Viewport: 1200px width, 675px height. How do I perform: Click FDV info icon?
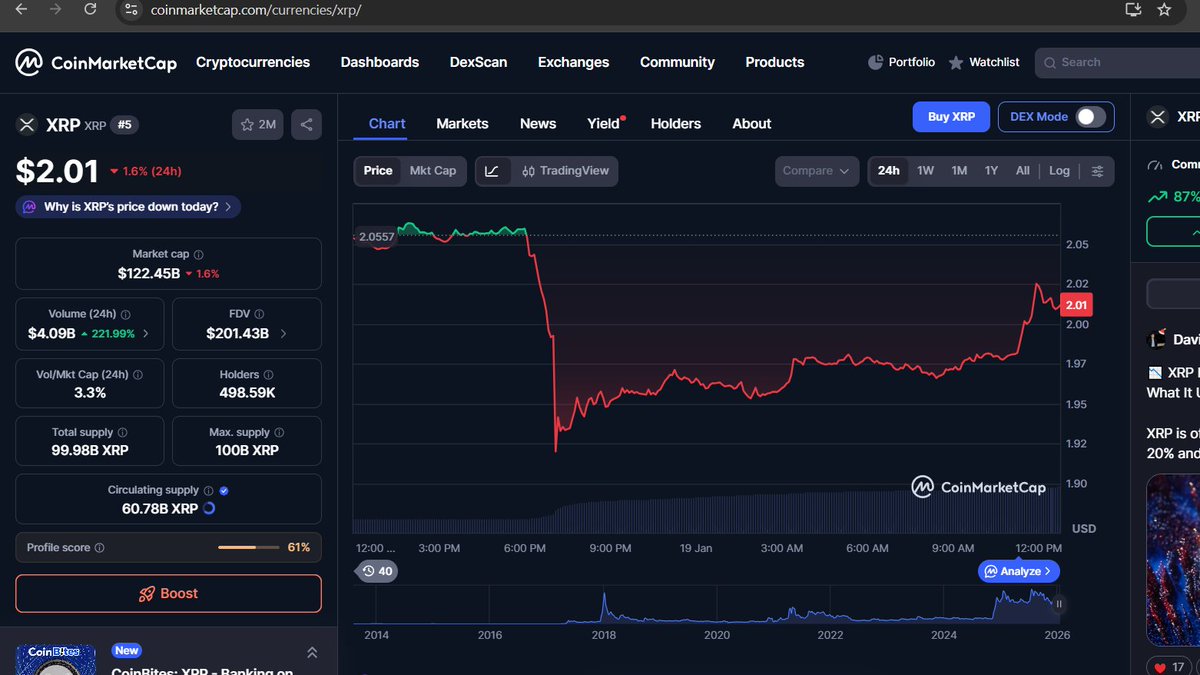[259, 314]
